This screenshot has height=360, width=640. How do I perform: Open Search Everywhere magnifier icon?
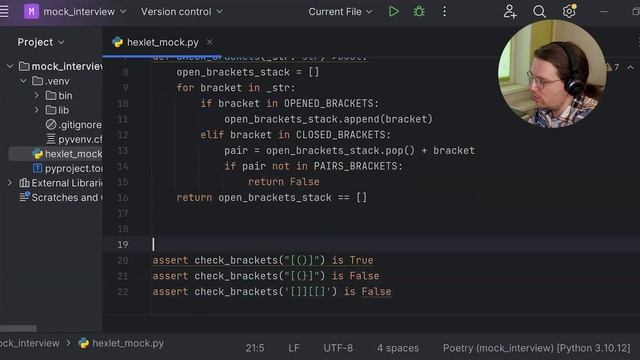click(539, 11)
